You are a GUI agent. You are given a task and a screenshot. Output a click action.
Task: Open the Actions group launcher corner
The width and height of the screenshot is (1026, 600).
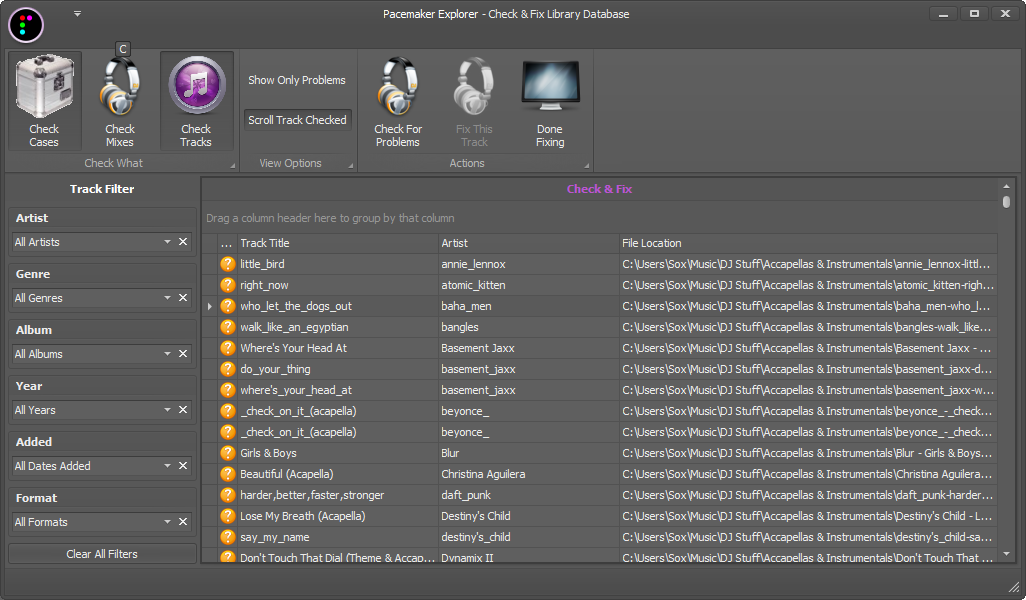pyautogui.click(x=586, y=166)
